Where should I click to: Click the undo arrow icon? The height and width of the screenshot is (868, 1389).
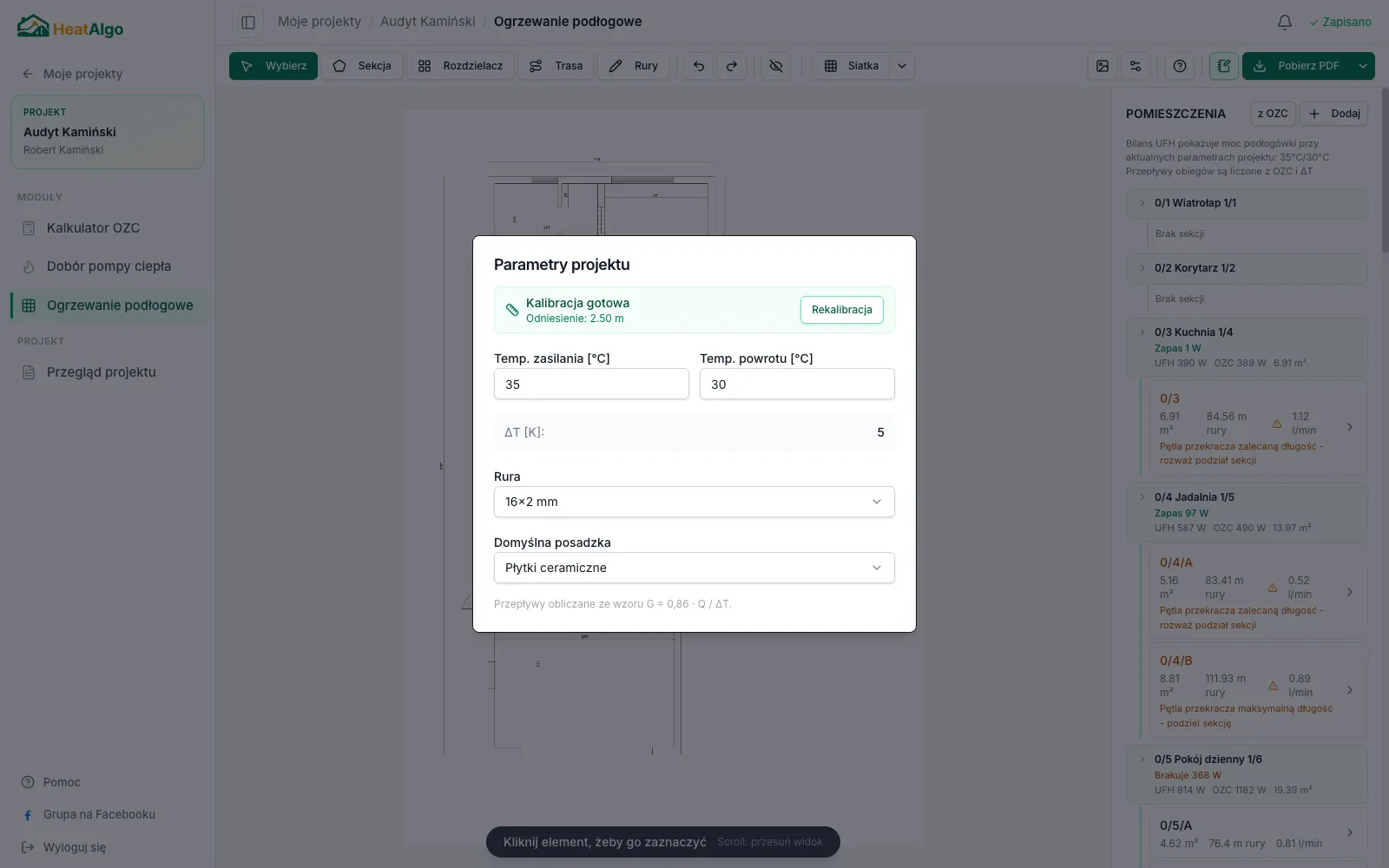[699, 66]
